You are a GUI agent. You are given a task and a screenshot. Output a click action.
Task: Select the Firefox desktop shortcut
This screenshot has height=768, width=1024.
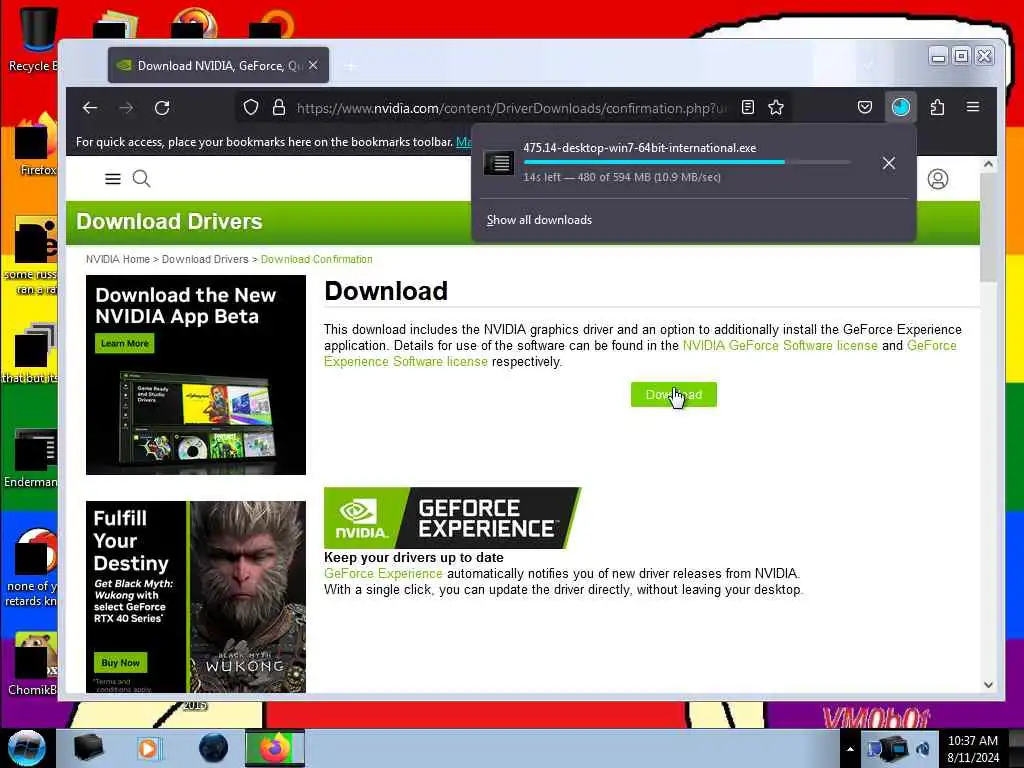[34, 145]
